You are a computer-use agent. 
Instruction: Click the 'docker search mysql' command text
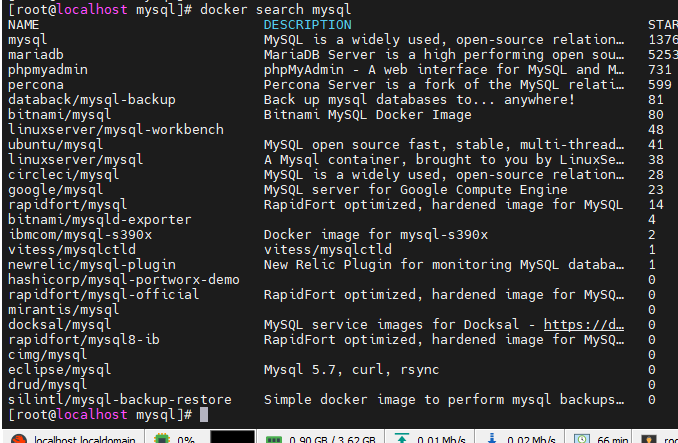pos(275,10)
